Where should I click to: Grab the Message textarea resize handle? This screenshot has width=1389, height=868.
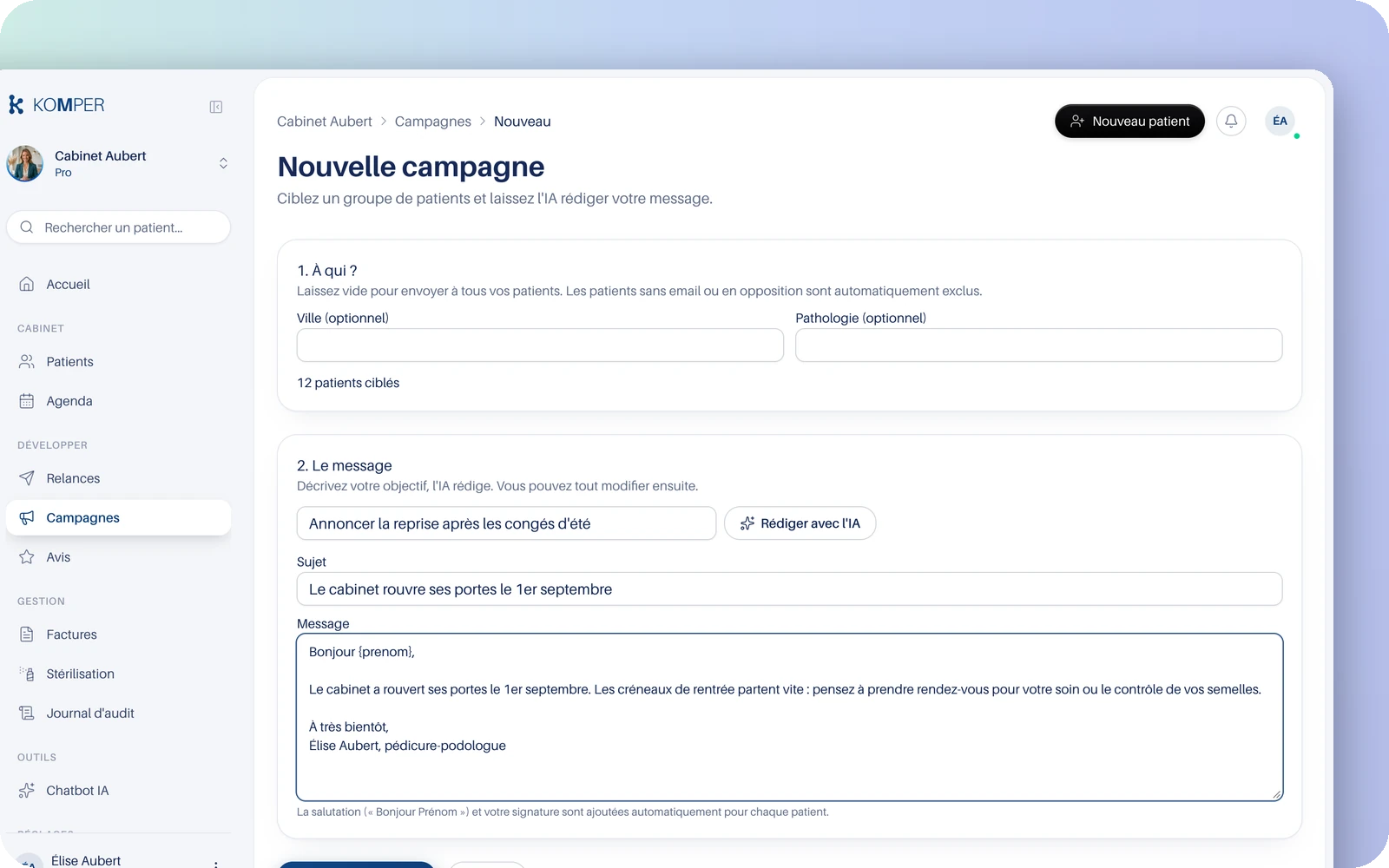click(x=1277, y=794)
